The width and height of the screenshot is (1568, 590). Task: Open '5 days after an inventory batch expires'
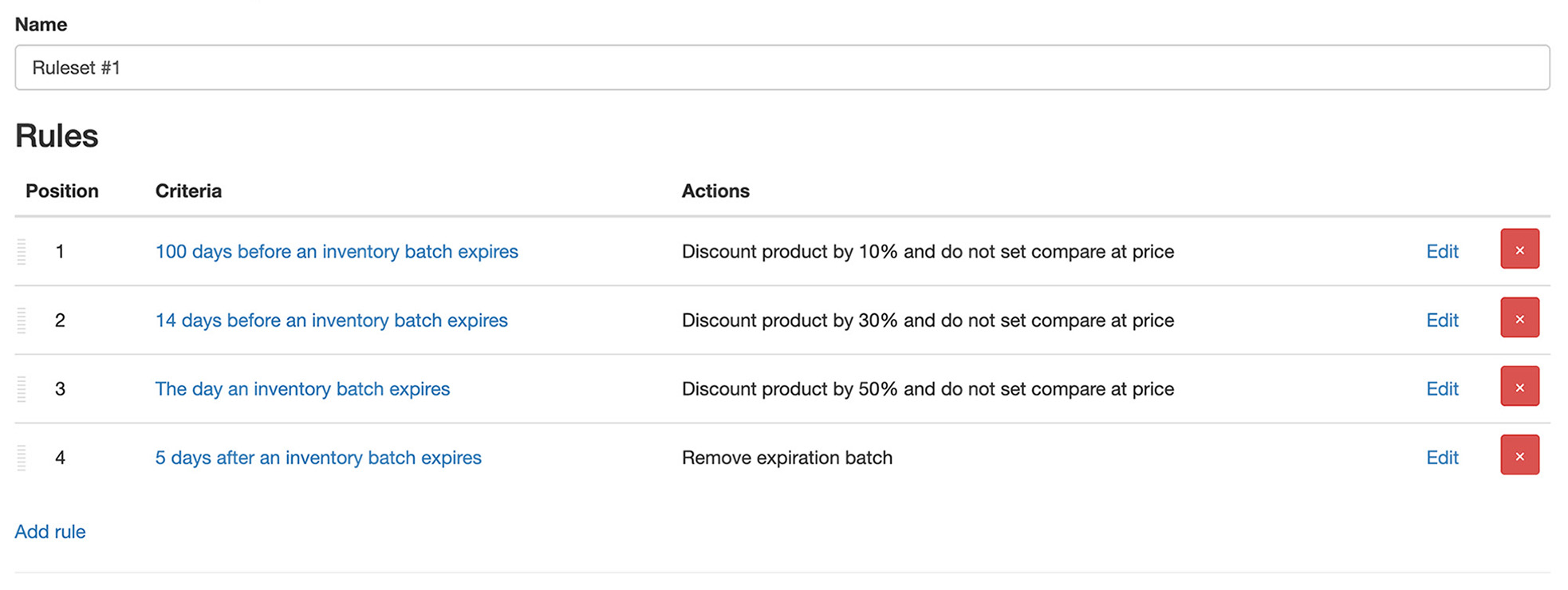tap(318, 458)
